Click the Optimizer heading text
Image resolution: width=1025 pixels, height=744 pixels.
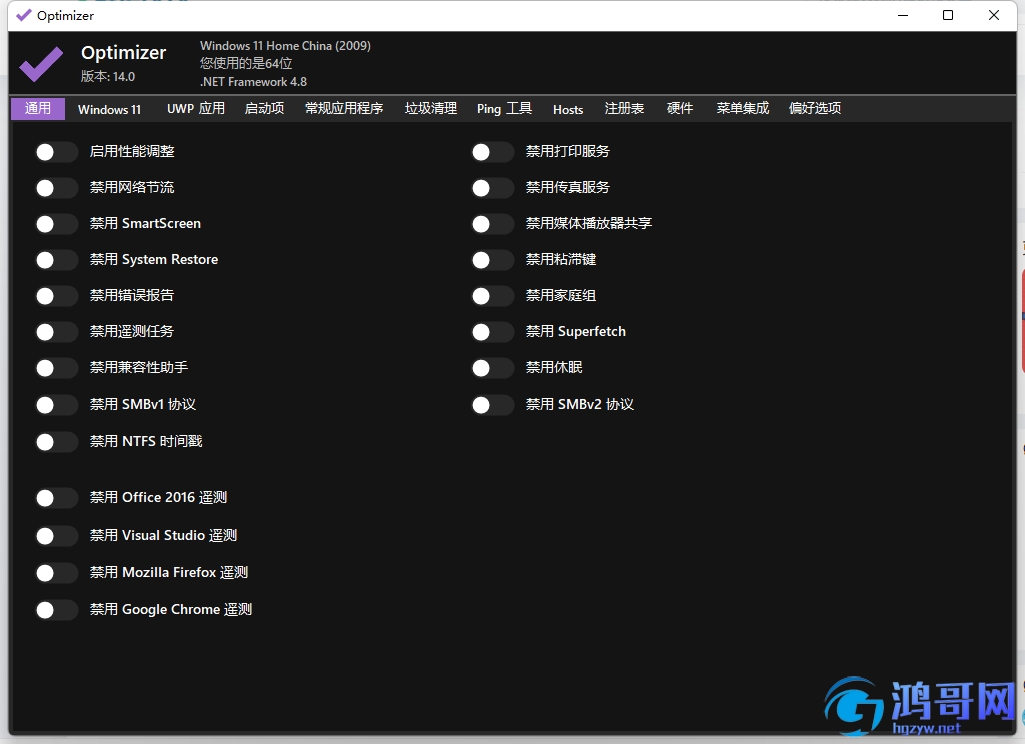pyautogui.click(x=124, y=52)
